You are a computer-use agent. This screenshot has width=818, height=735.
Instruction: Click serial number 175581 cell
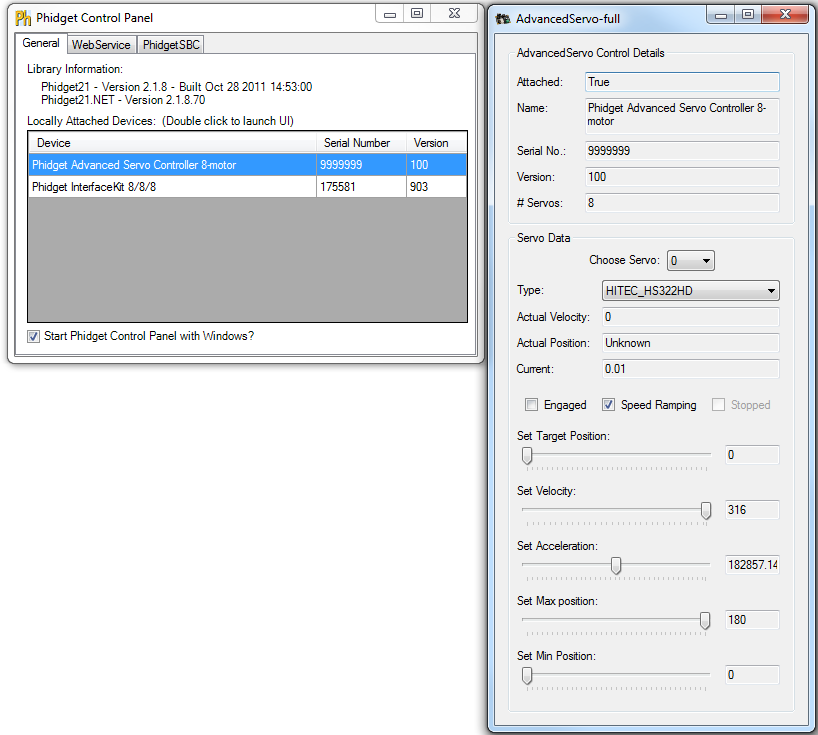[x=362, y=187]
